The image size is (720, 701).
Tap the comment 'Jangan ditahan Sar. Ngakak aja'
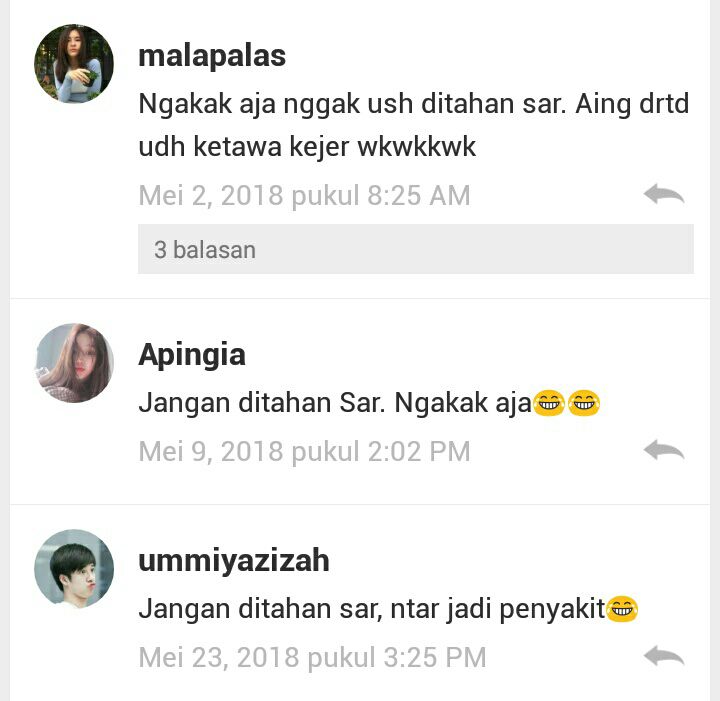click(335, 403)
